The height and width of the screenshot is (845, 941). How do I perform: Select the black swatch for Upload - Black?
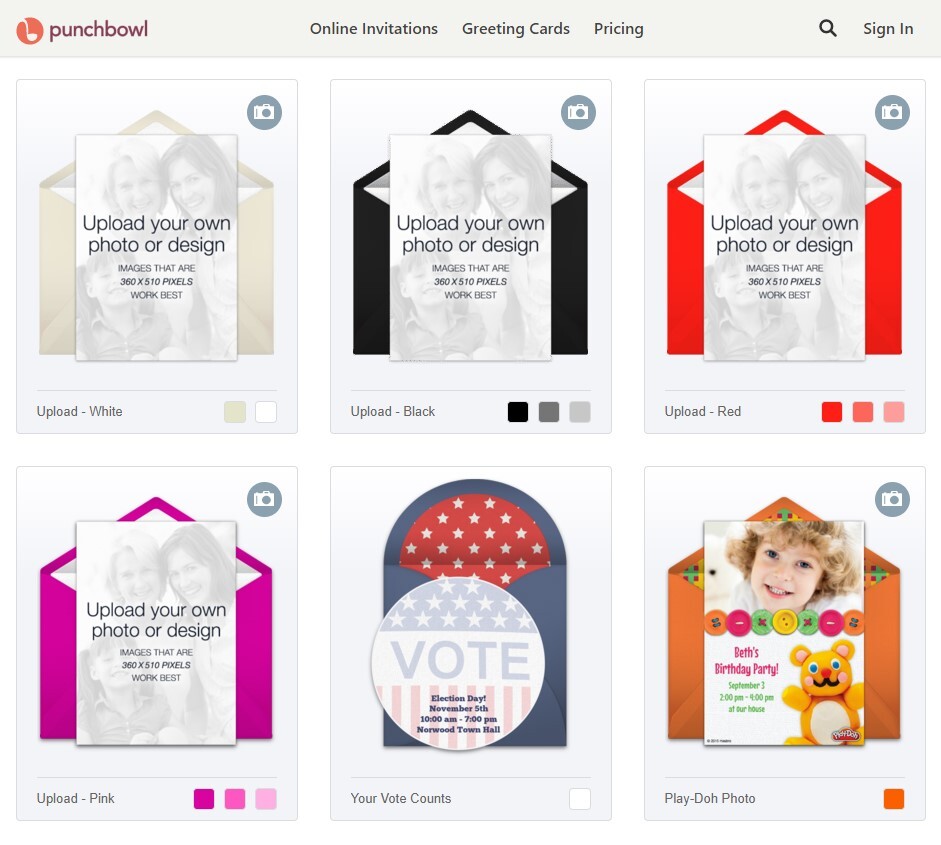point(518,412)
